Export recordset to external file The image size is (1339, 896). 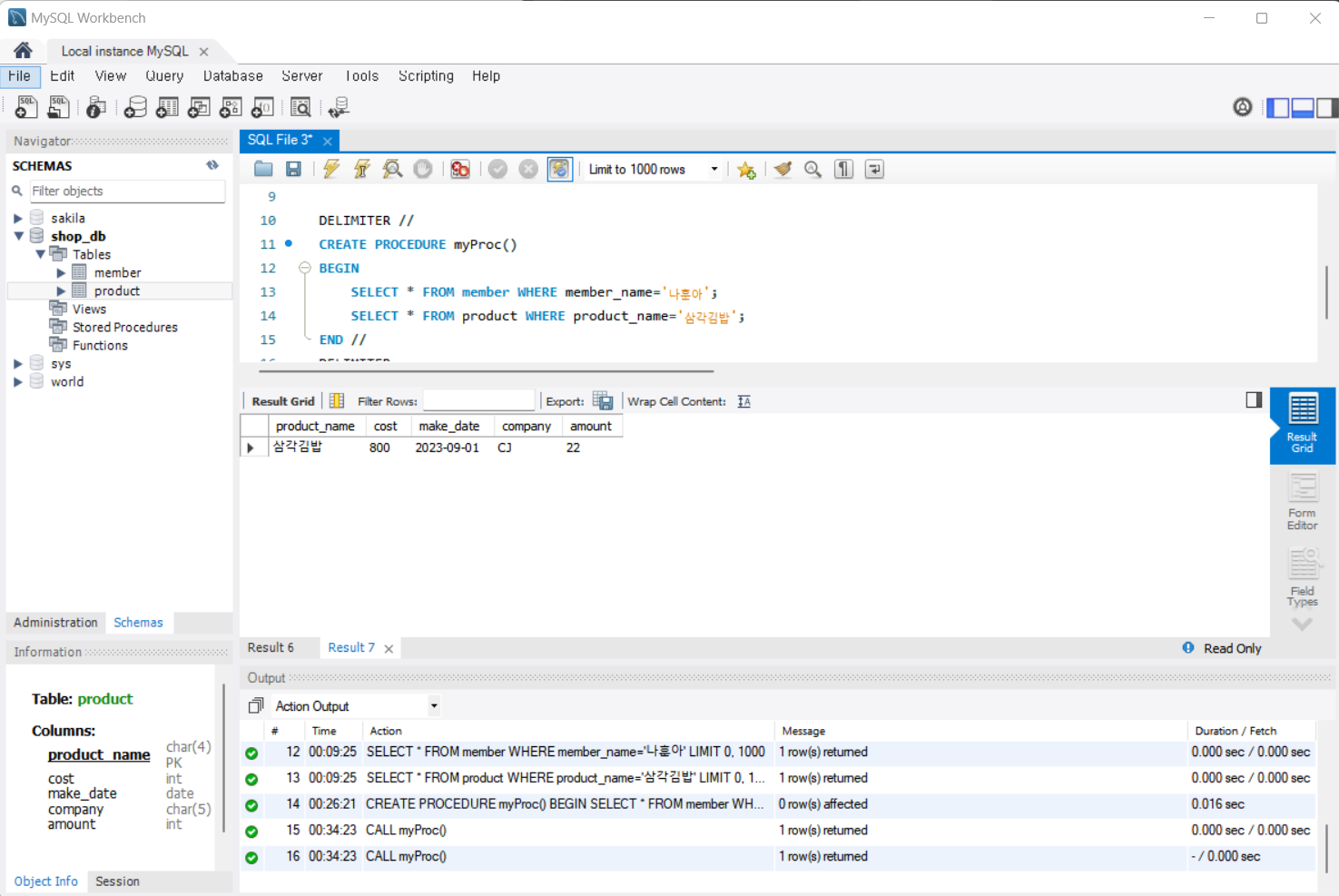(603, 400)
